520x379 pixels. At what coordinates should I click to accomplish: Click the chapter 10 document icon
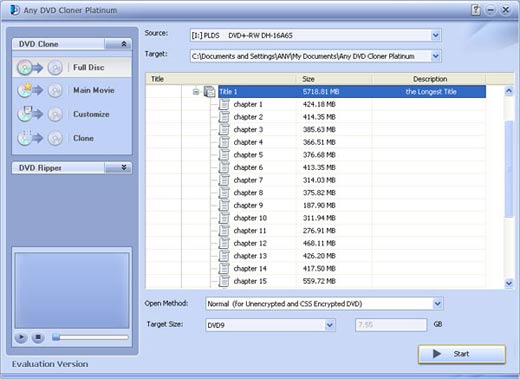pyautogui.click(x=224, y=218)
